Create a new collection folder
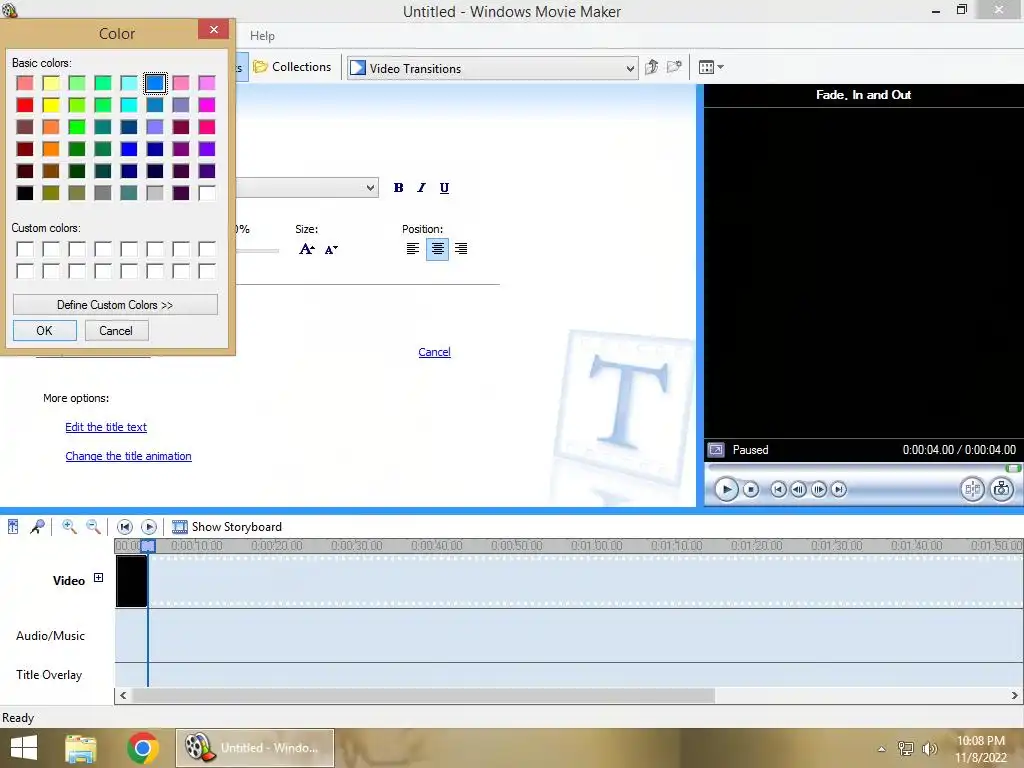This screenshot has height=768, width=1024. tap(674, 67)
